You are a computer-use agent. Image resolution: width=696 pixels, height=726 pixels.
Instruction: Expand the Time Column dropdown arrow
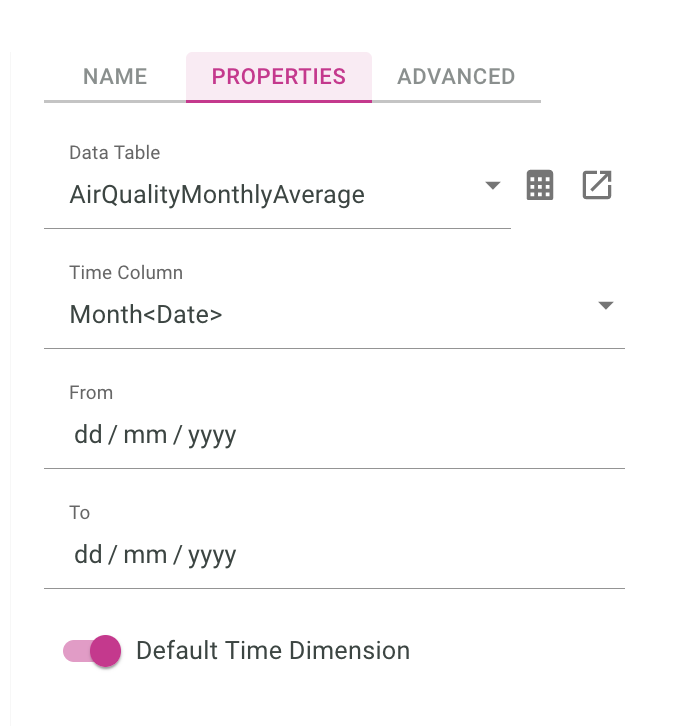(605, 306)
